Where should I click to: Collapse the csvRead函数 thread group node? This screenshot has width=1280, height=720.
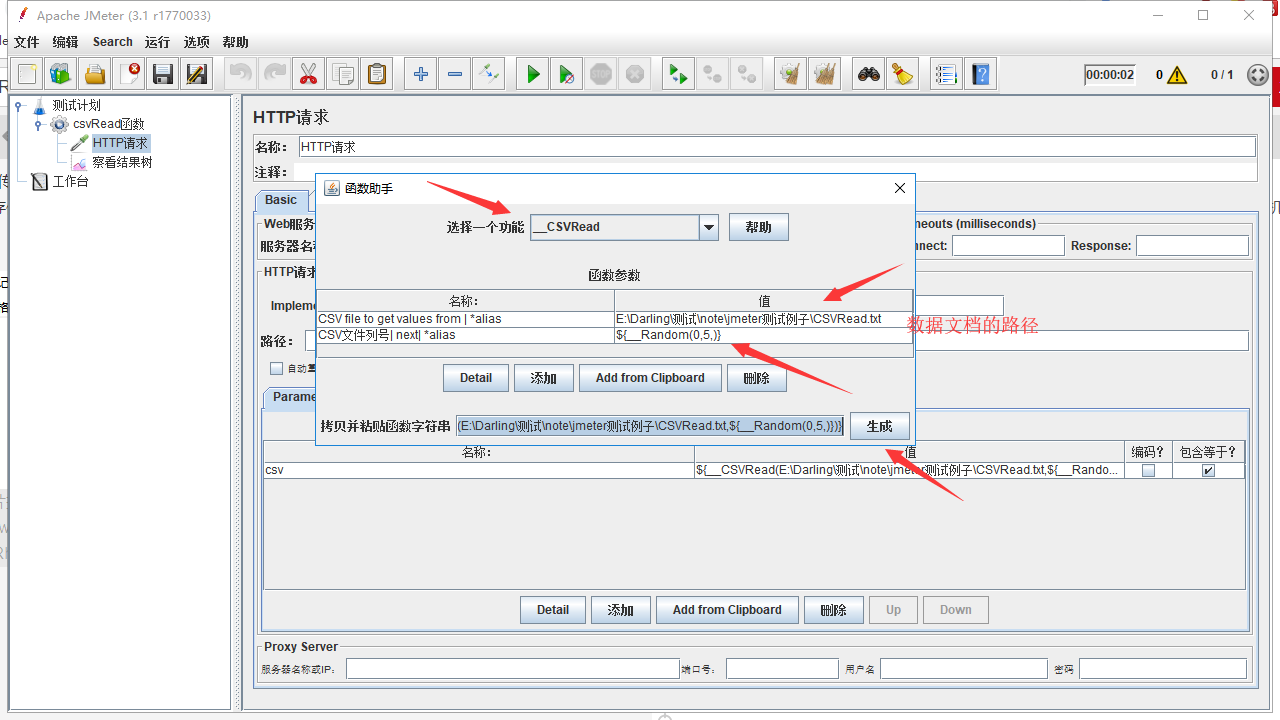click(38, 125)
